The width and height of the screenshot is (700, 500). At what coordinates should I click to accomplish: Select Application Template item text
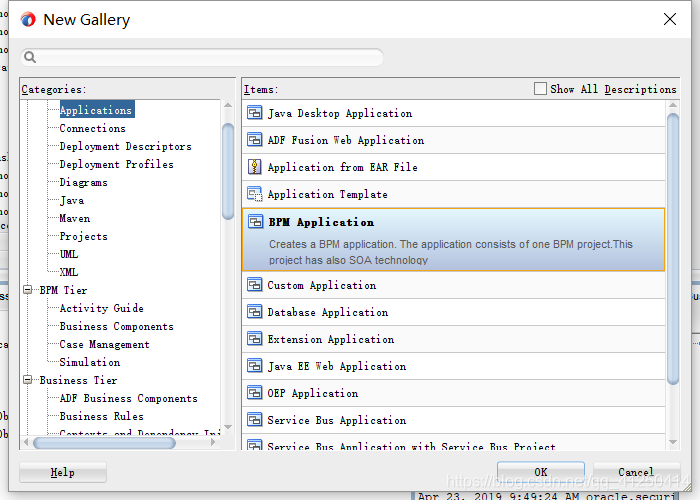tap(328, 194)
